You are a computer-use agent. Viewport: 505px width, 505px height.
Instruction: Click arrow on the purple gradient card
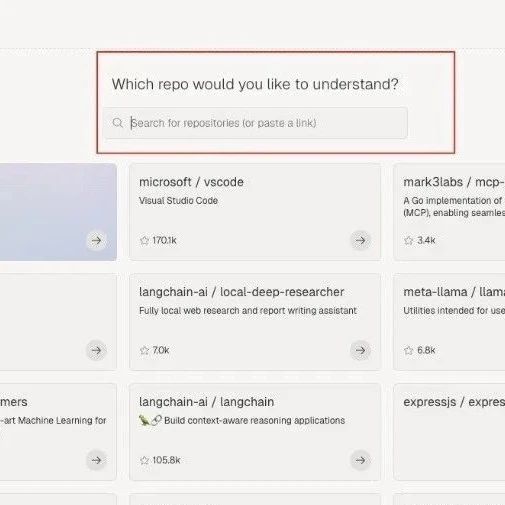pyautogui.click(x=96, y=240)
